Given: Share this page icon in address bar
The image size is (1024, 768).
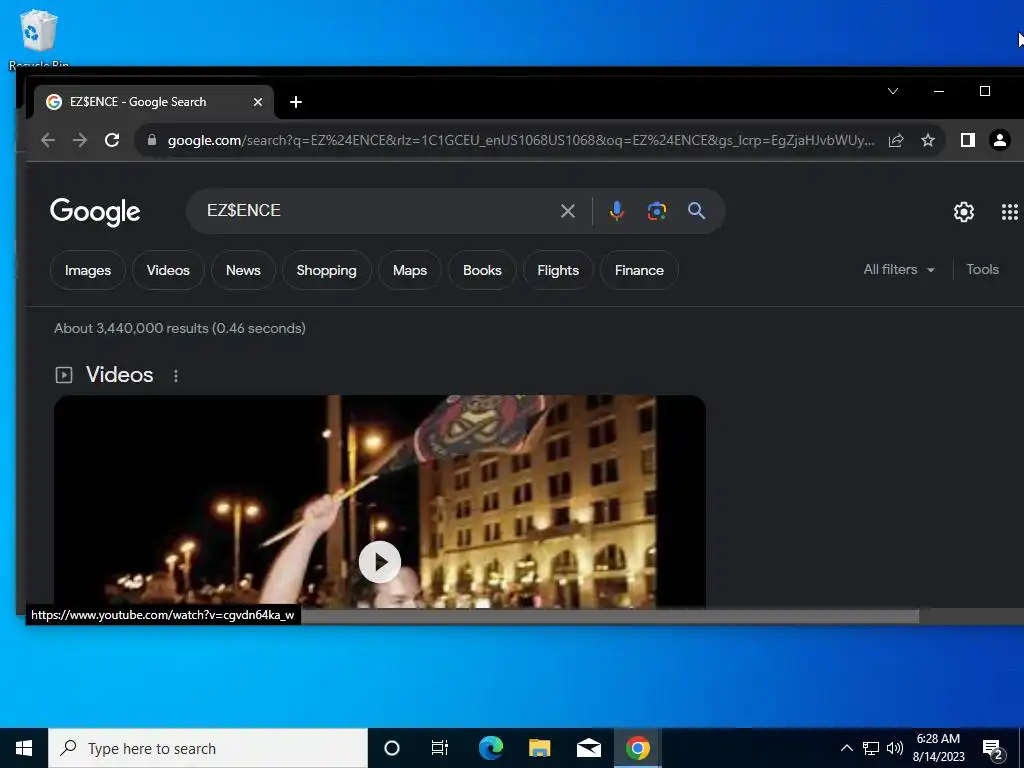Looking at the screenshot, I should 896,140.
